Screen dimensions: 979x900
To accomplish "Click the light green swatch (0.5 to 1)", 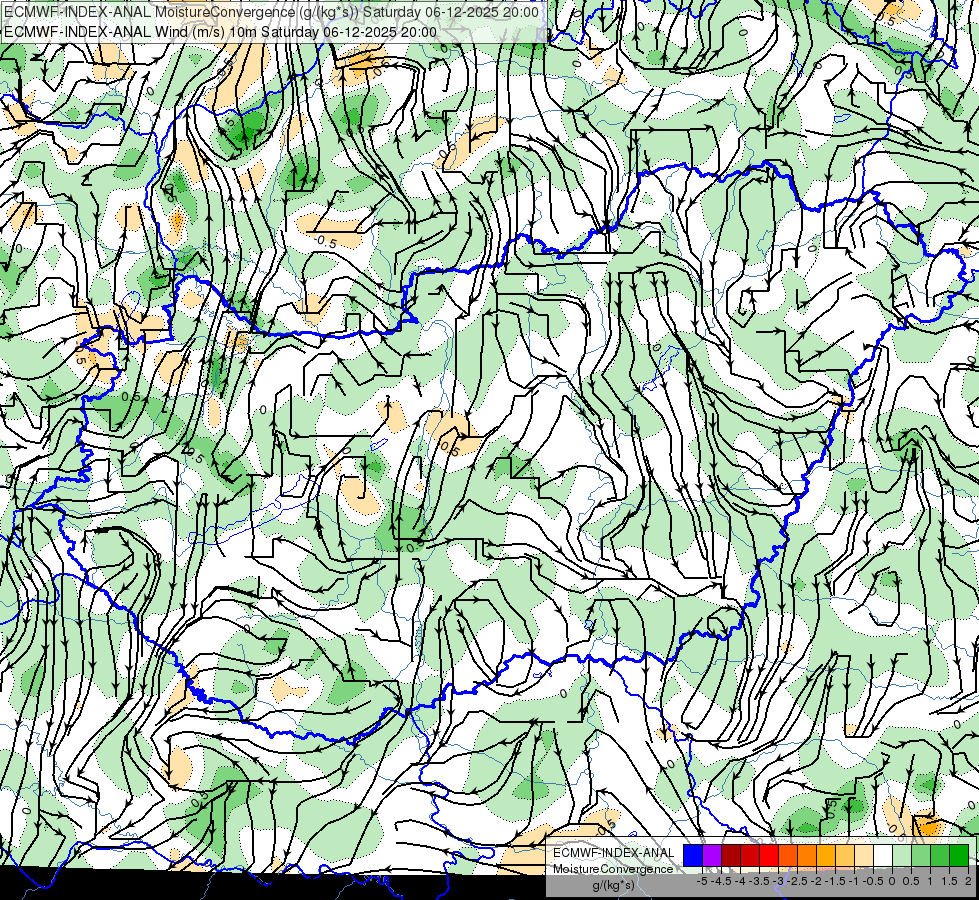I will pos(921,855).
